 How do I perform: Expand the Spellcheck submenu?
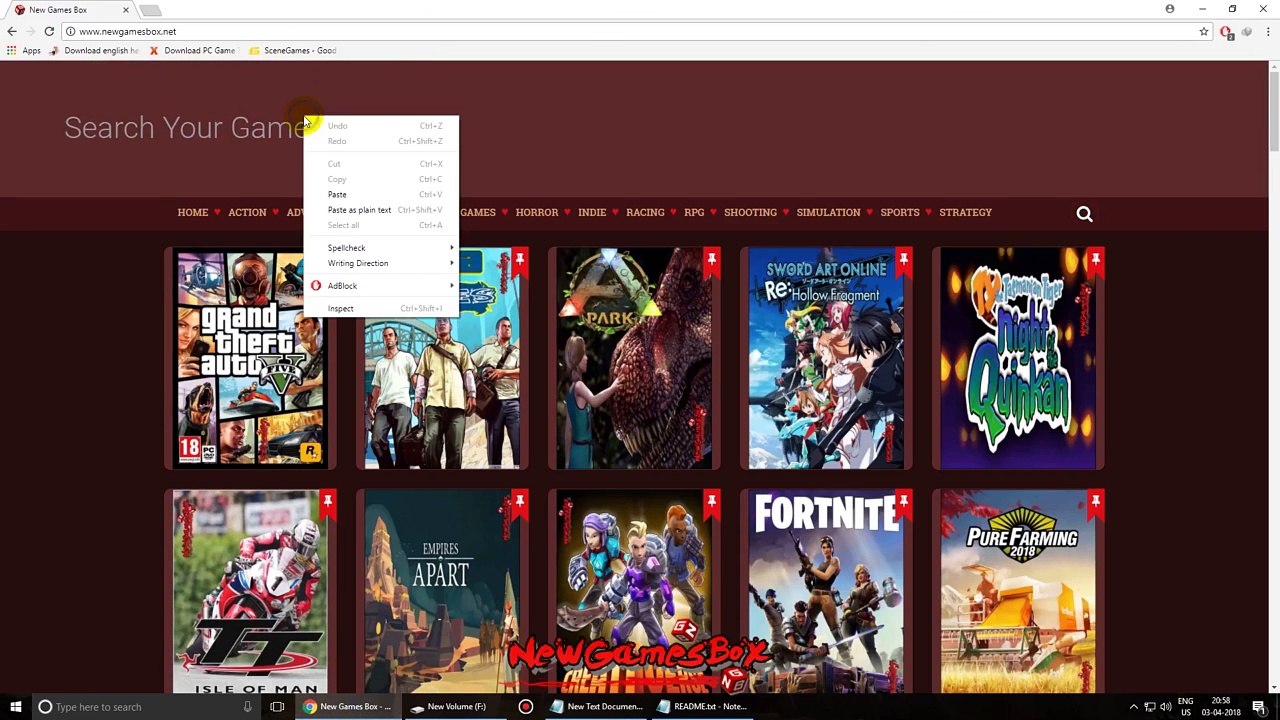(x=381, y=248)
